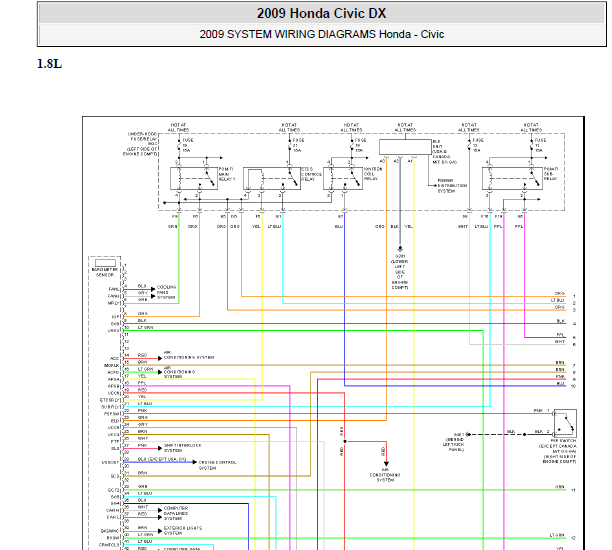Click the 'CANH' pin label
Screen dimensions: 612x550
pos(112,510)
